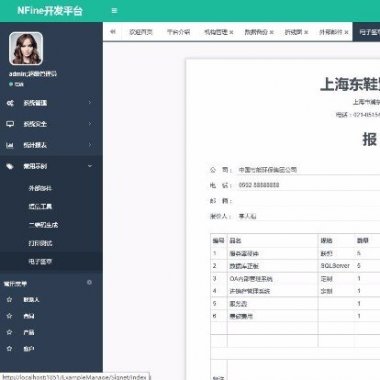
Task: Click the tag icon for 常用示例
Action: 10,166
